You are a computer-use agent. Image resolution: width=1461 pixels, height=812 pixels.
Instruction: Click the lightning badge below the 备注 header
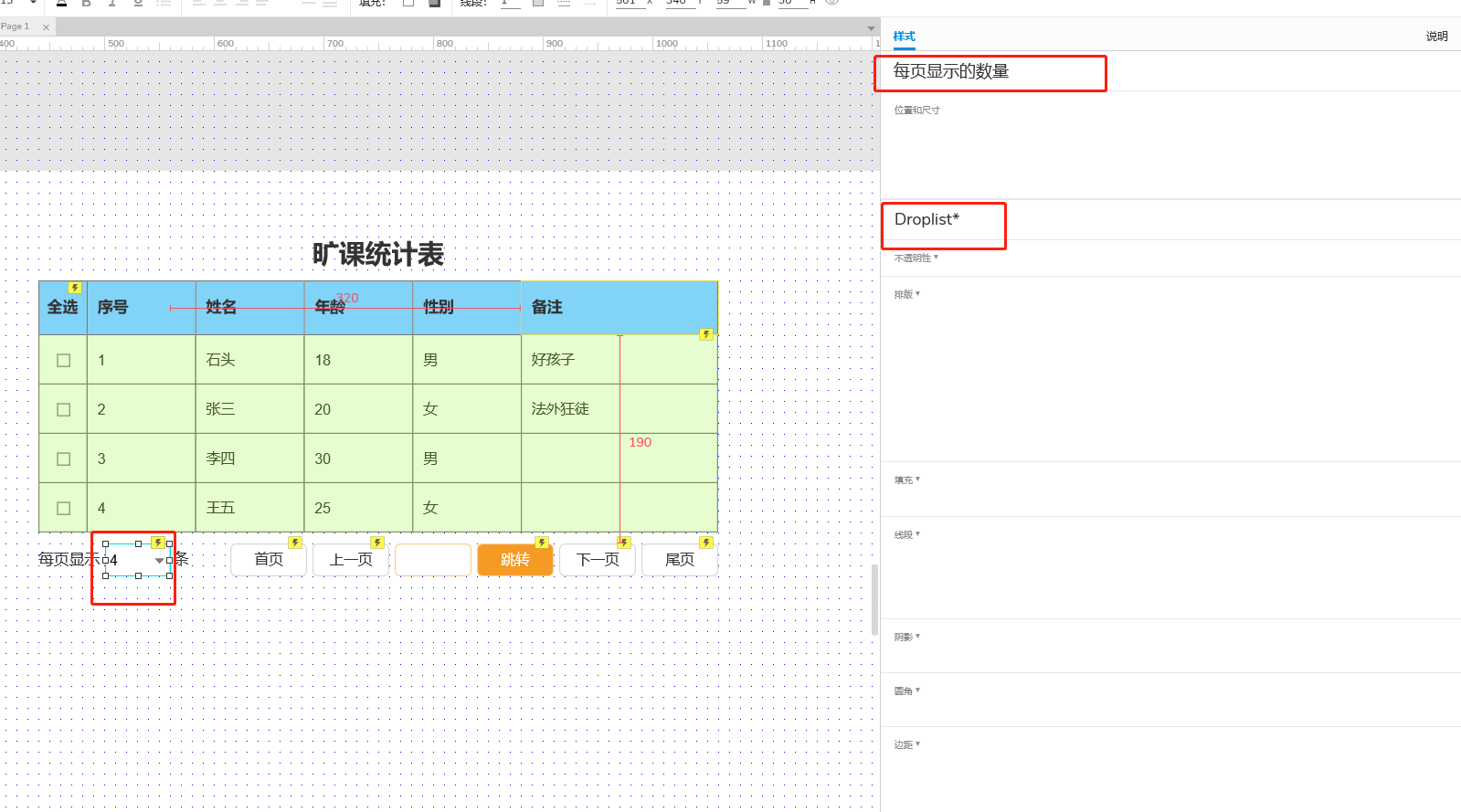(x=705, y=334)
